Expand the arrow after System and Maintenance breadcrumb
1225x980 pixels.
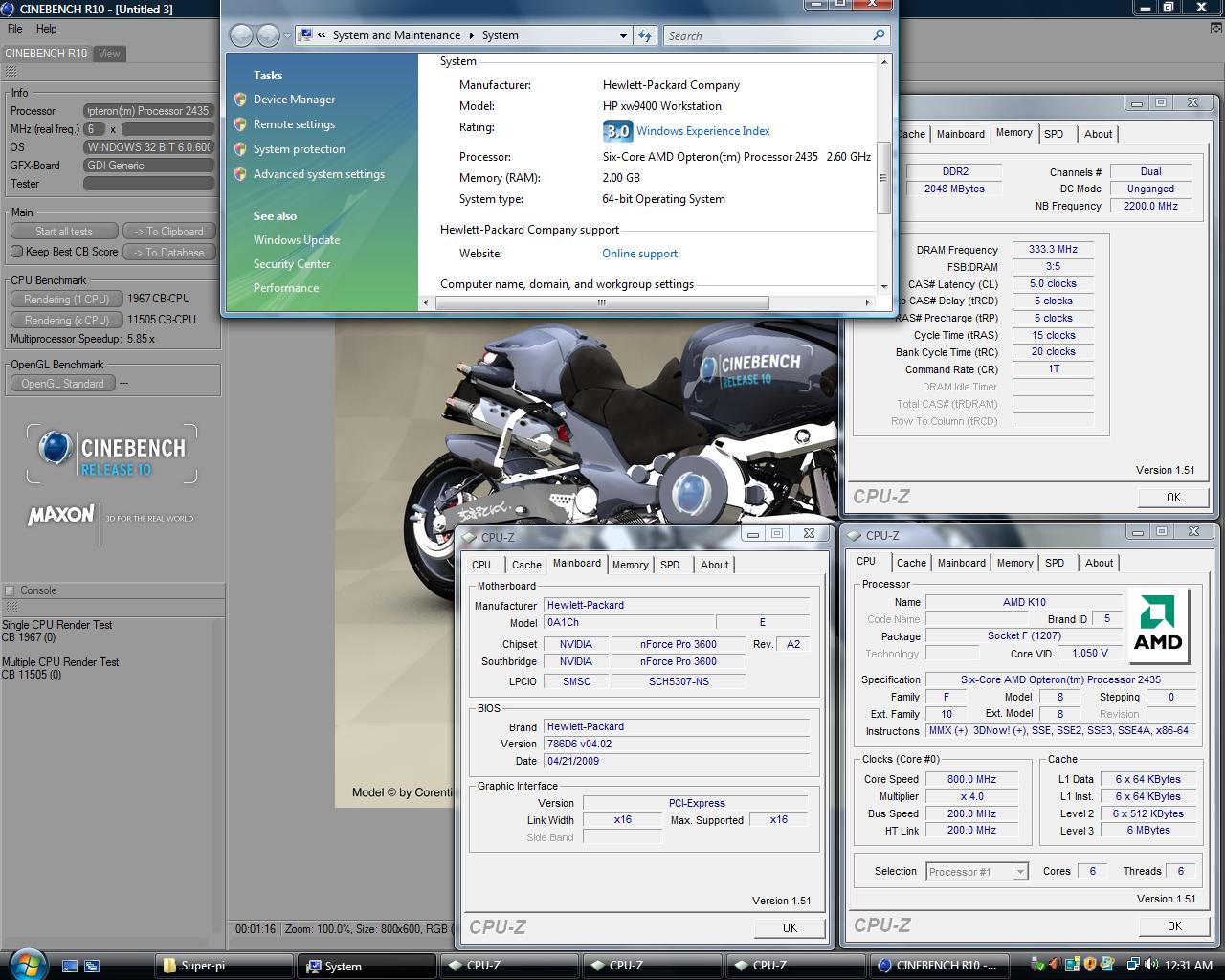[471, 35]
